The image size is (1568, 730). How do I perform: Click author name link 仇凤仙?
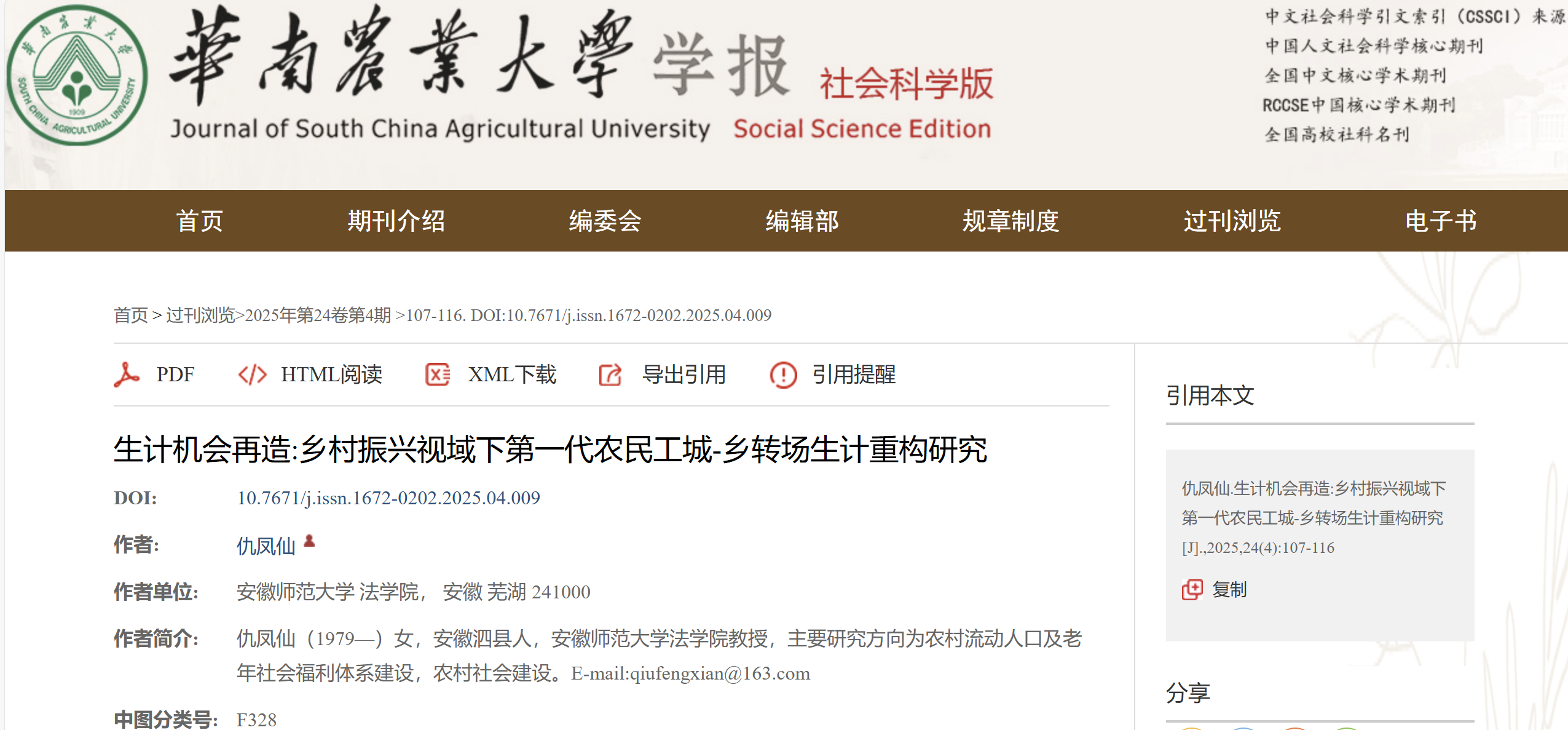pyautogui.click(x=266, y=546)
